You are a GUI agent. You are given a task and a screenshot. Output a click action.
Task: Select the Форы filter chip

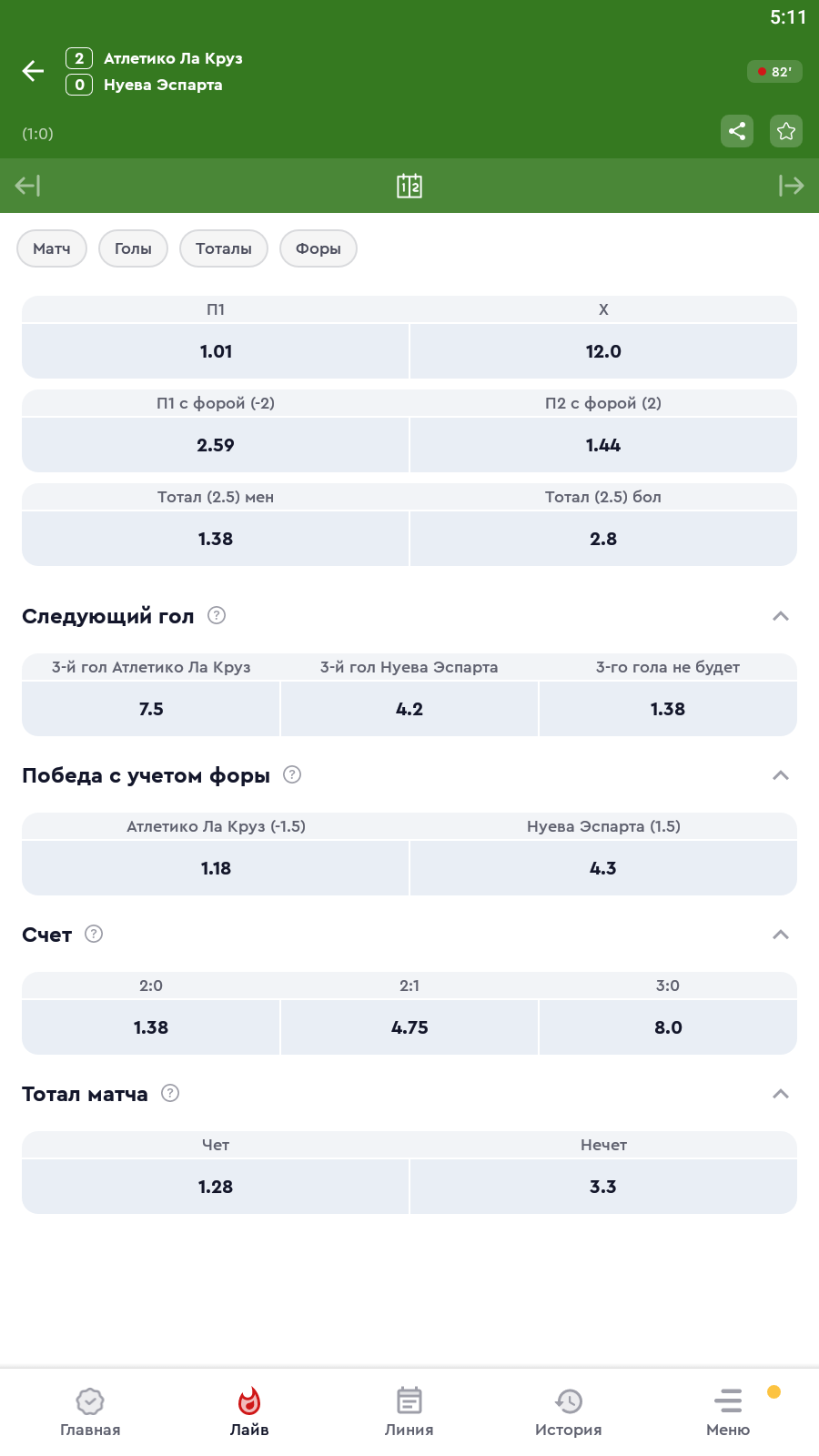[x=318, y=248]
